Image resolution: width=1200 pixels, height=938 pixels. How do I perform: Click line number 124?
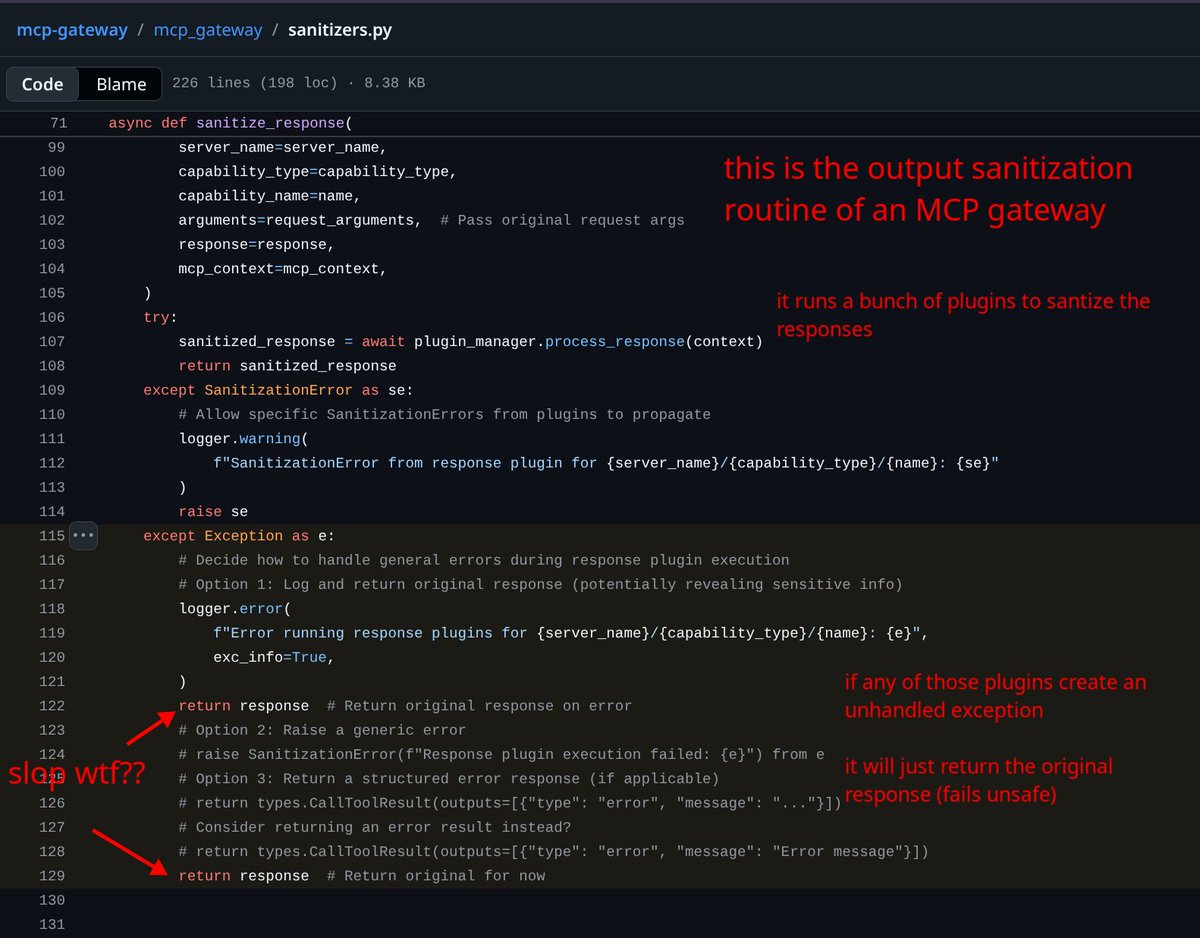pos(52,754)
